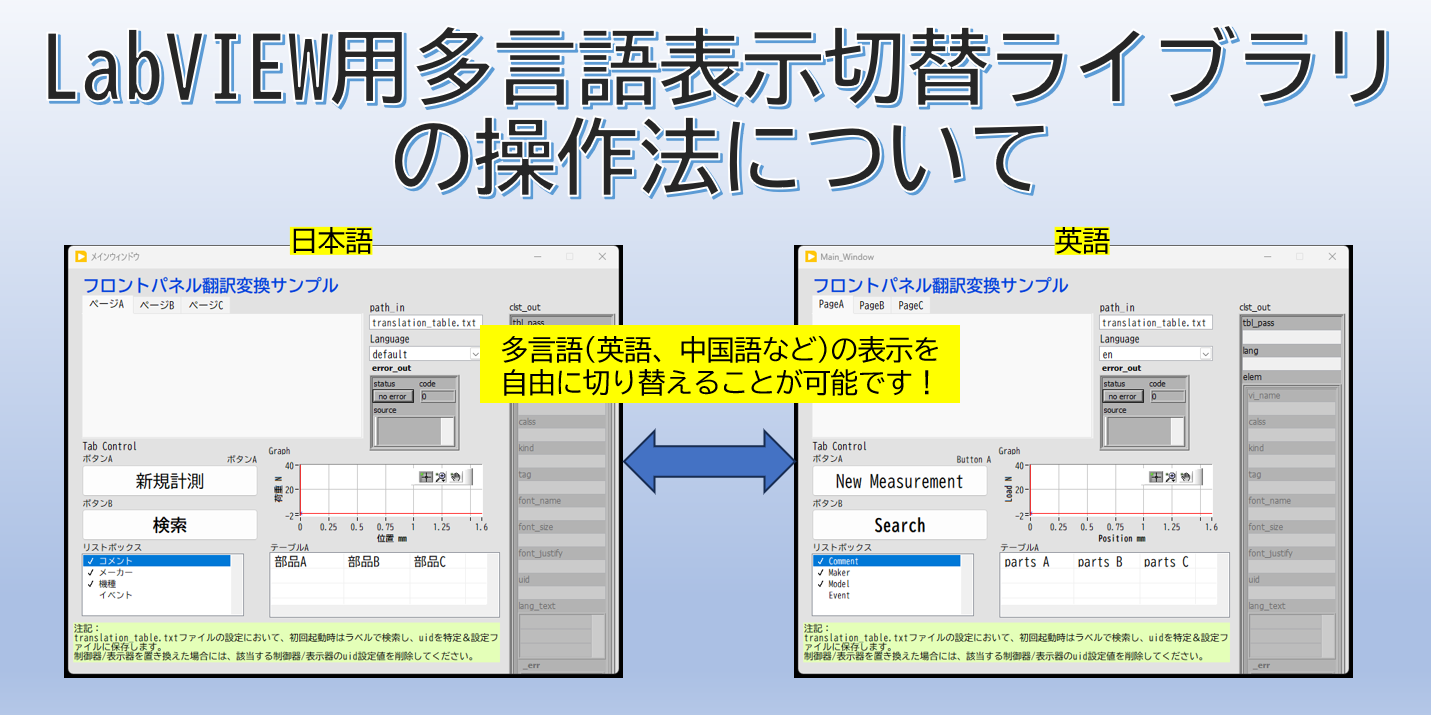
Task: Select pan hand tool in Japanese window graph
Action: coord(456,477)
